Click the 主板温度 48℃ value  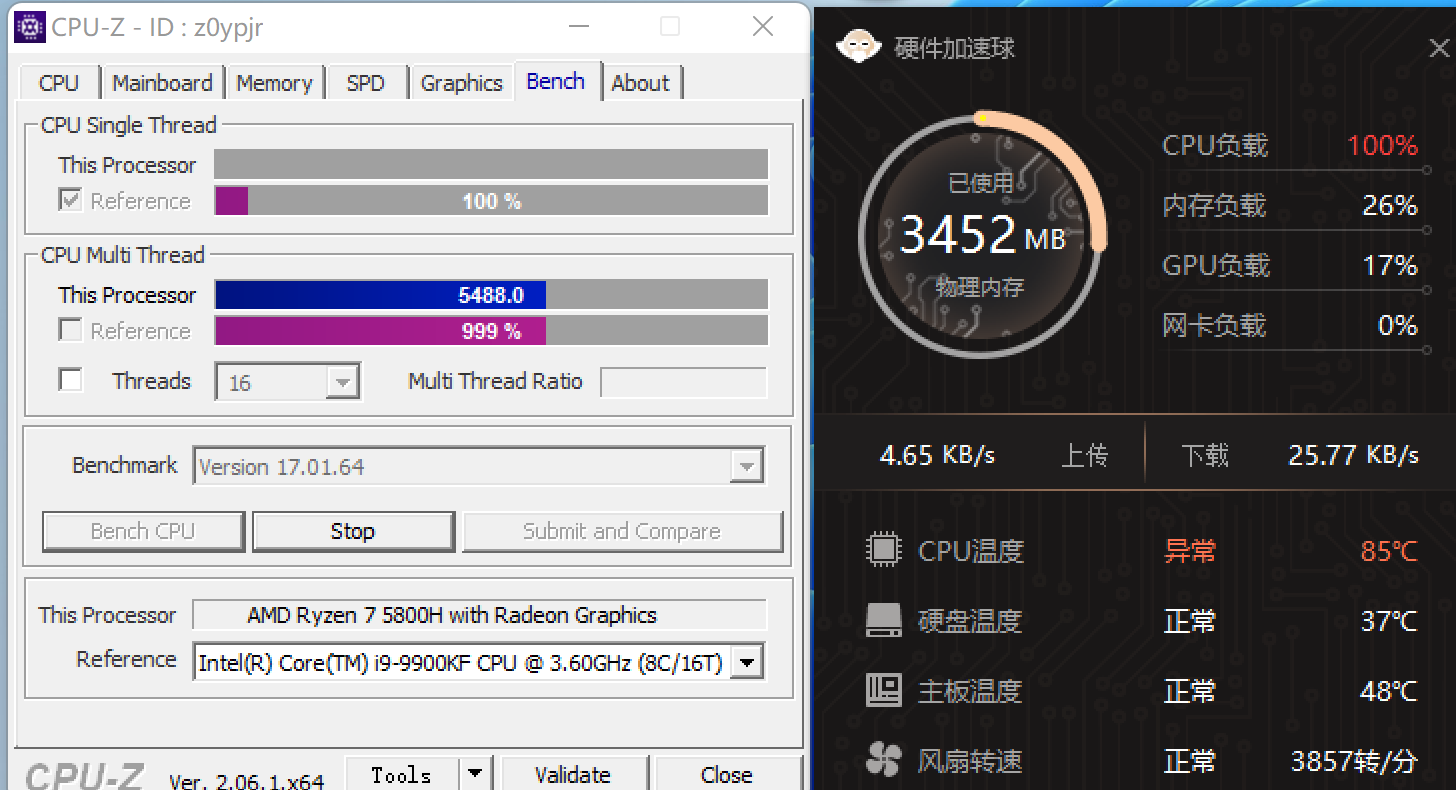pyautogui.click(x=1389, y=691)
